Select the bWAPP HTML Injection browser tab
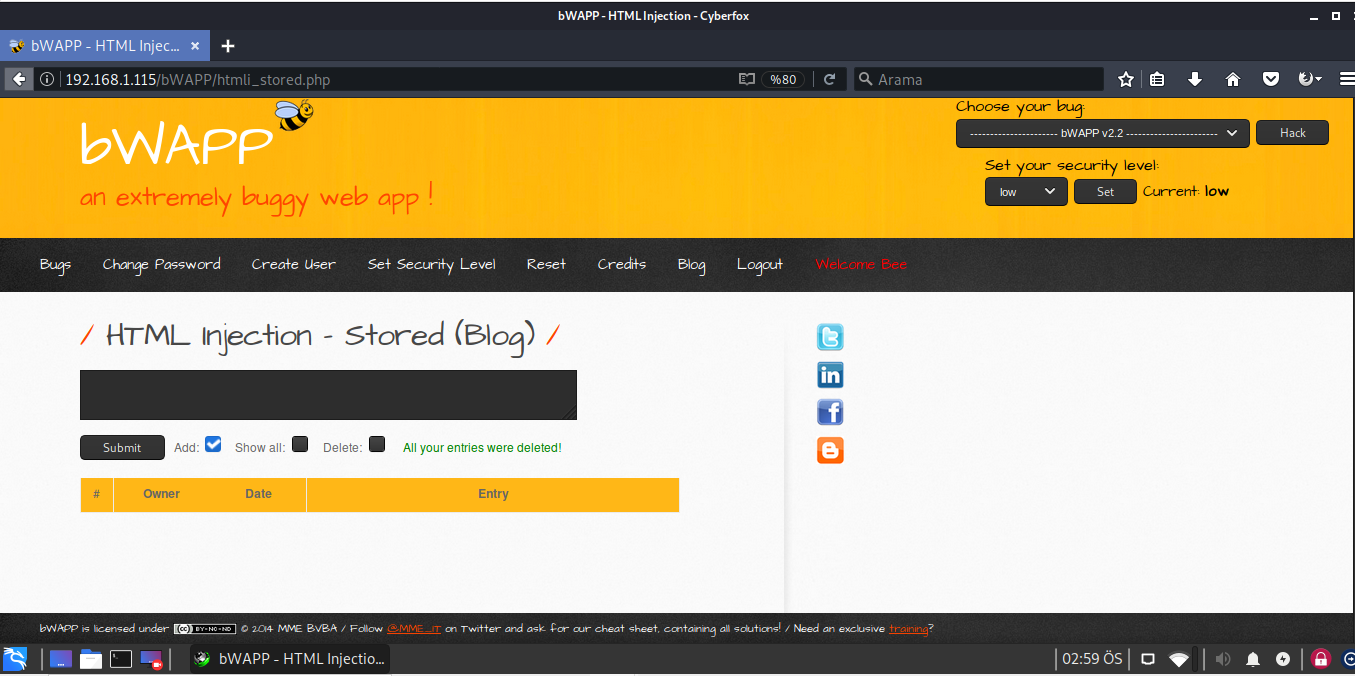Viewport: 1355px width, 676px height. pyautogui.click(x=105, y=46)
